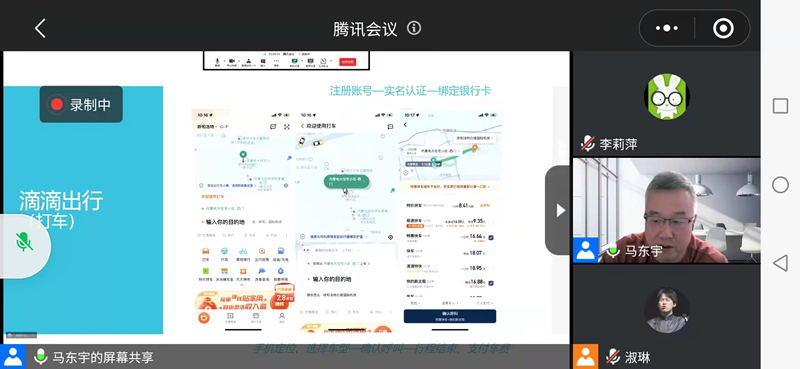Click the 滴滴出行 slide title text
Viewport: 800px width, 369px height.
click(61, 201)
